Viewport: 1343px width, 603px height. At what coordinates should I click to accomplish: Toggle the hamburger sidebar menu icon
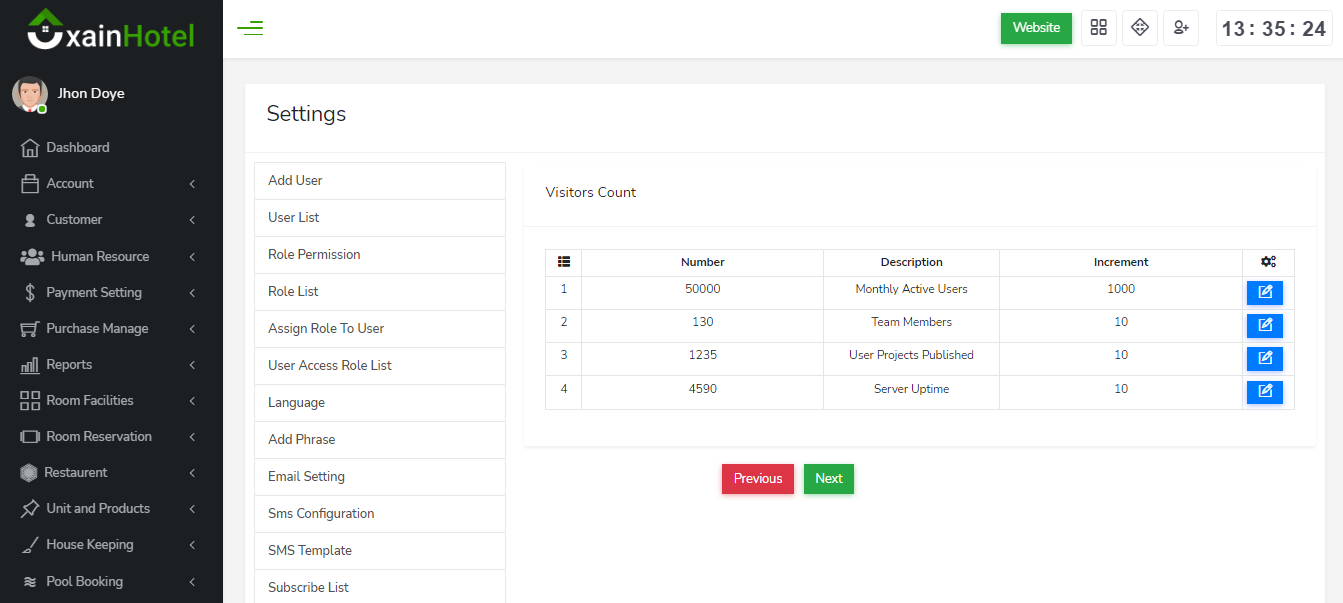click(x=250, y=28)
